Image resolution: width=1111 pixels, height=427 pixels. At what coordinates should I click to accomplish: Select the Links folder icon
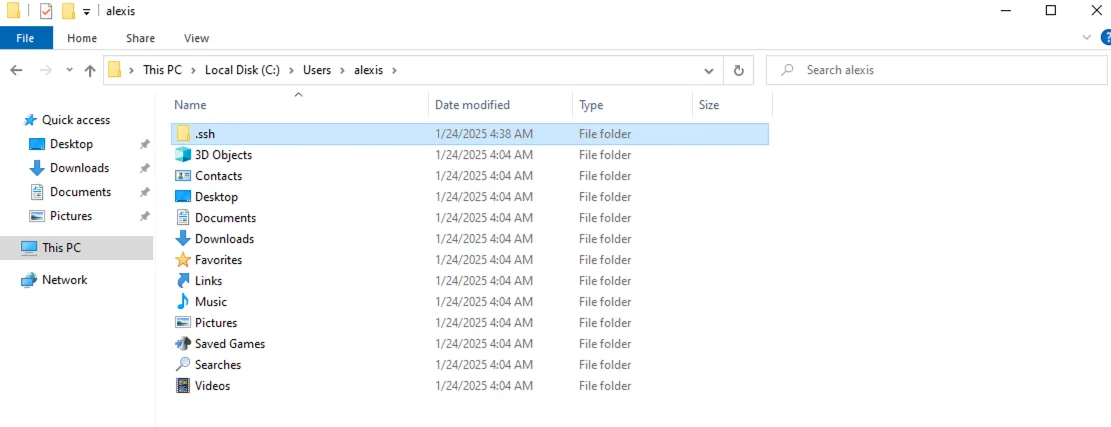184,280
